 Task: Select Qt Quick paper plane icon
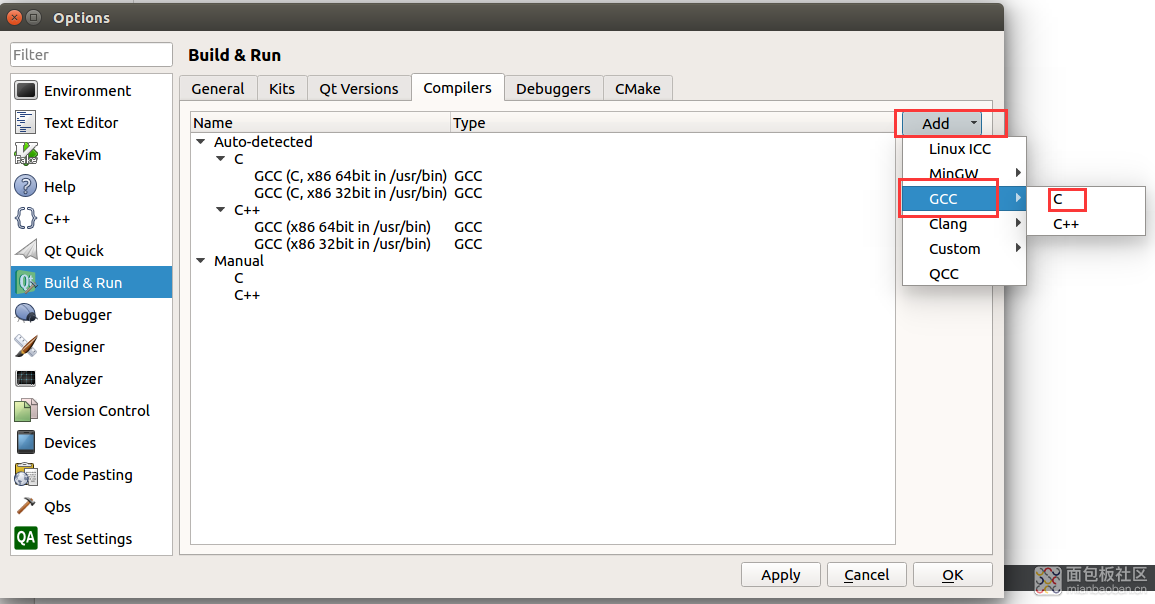pyautogui.click(x=26, y=250)
